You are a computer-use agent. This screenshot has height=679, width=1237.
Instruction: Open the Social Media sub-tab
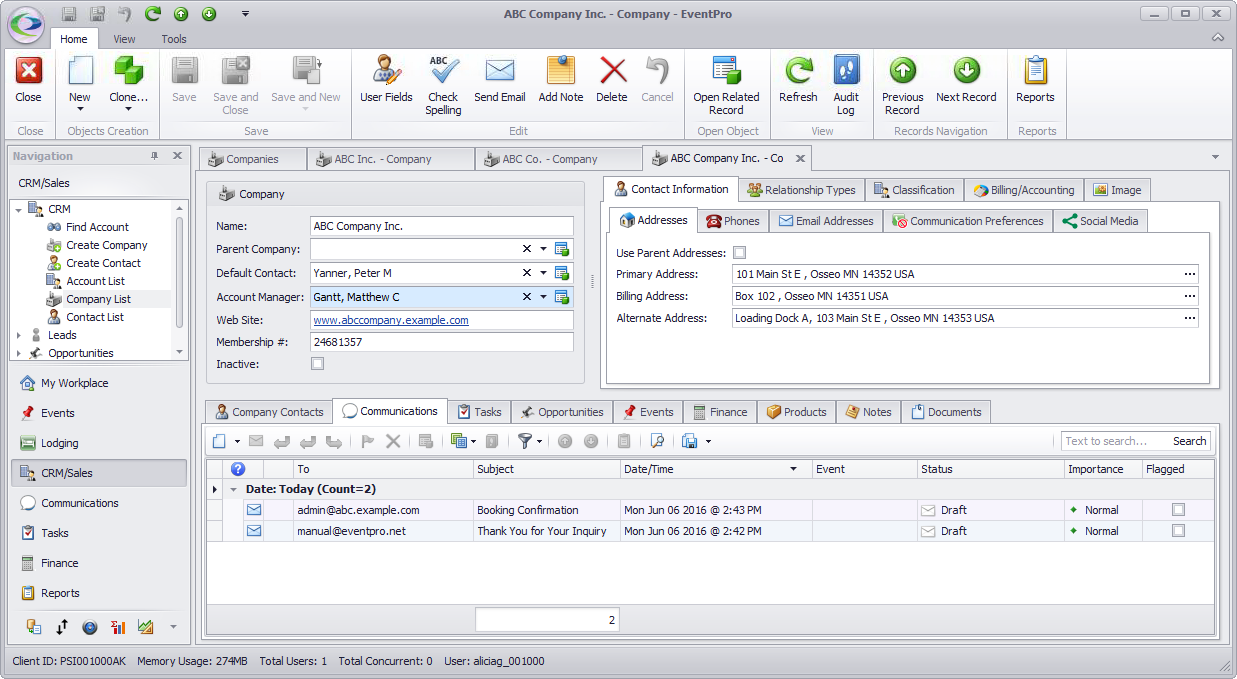(x=1100, y=221)
